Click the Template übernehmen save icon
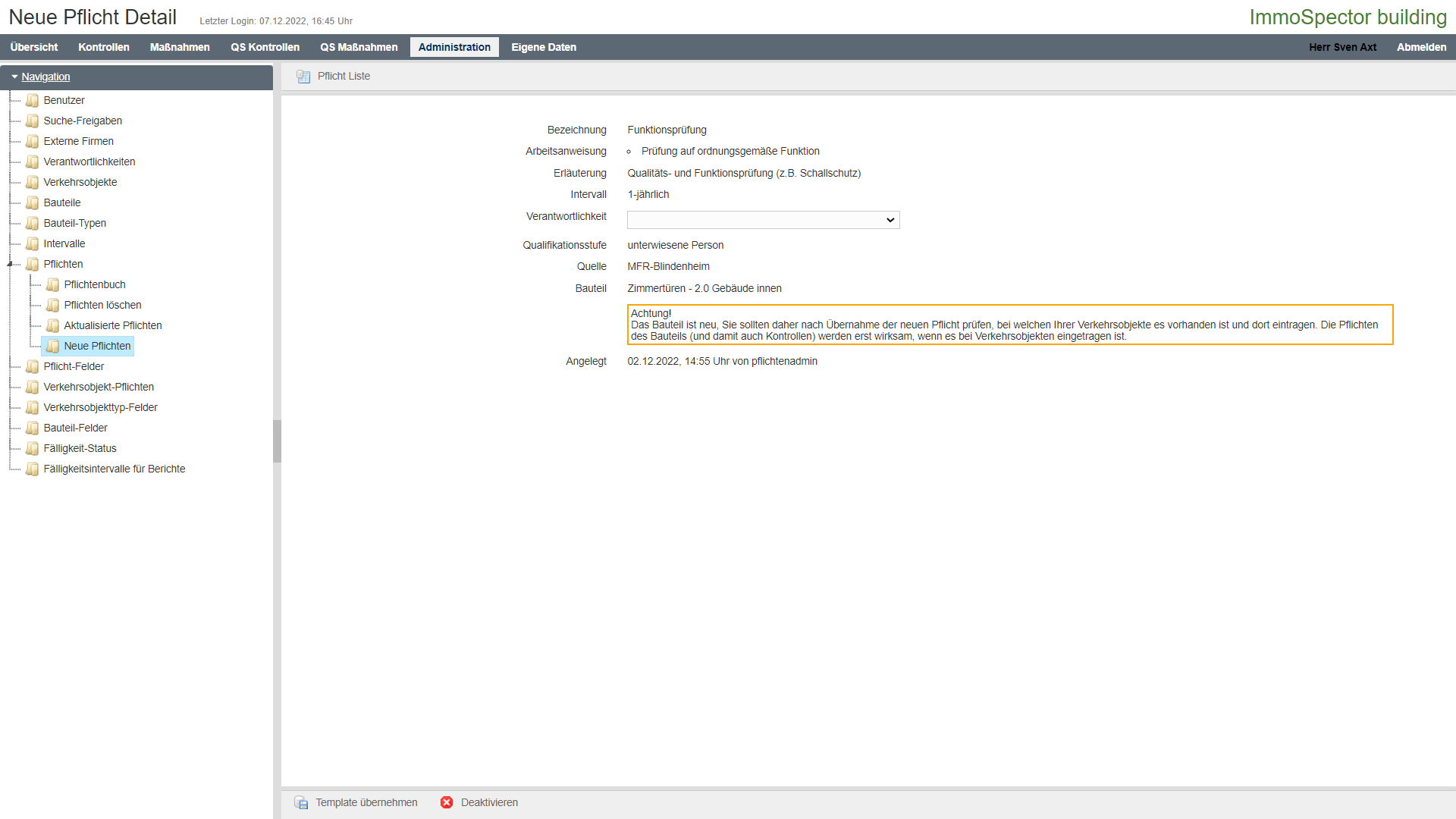 click(301, 802)
